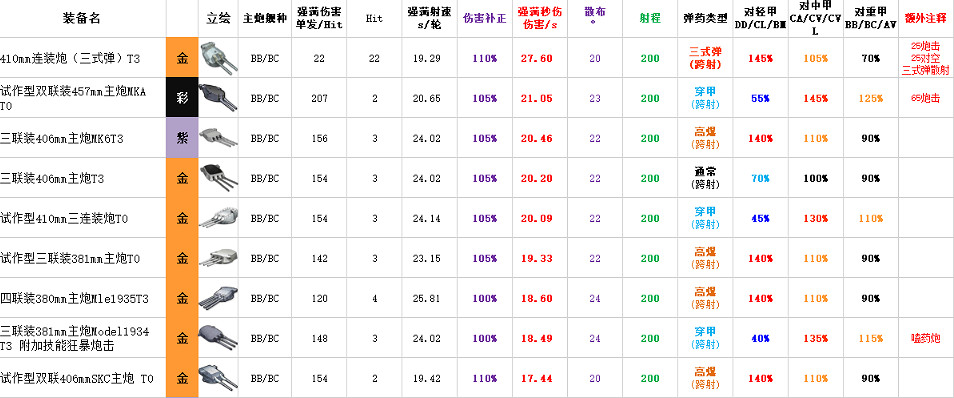Viewport: 954px width, 398px height.
Task: Click the 135% medium armor value
Action: [x=815, y=338]
